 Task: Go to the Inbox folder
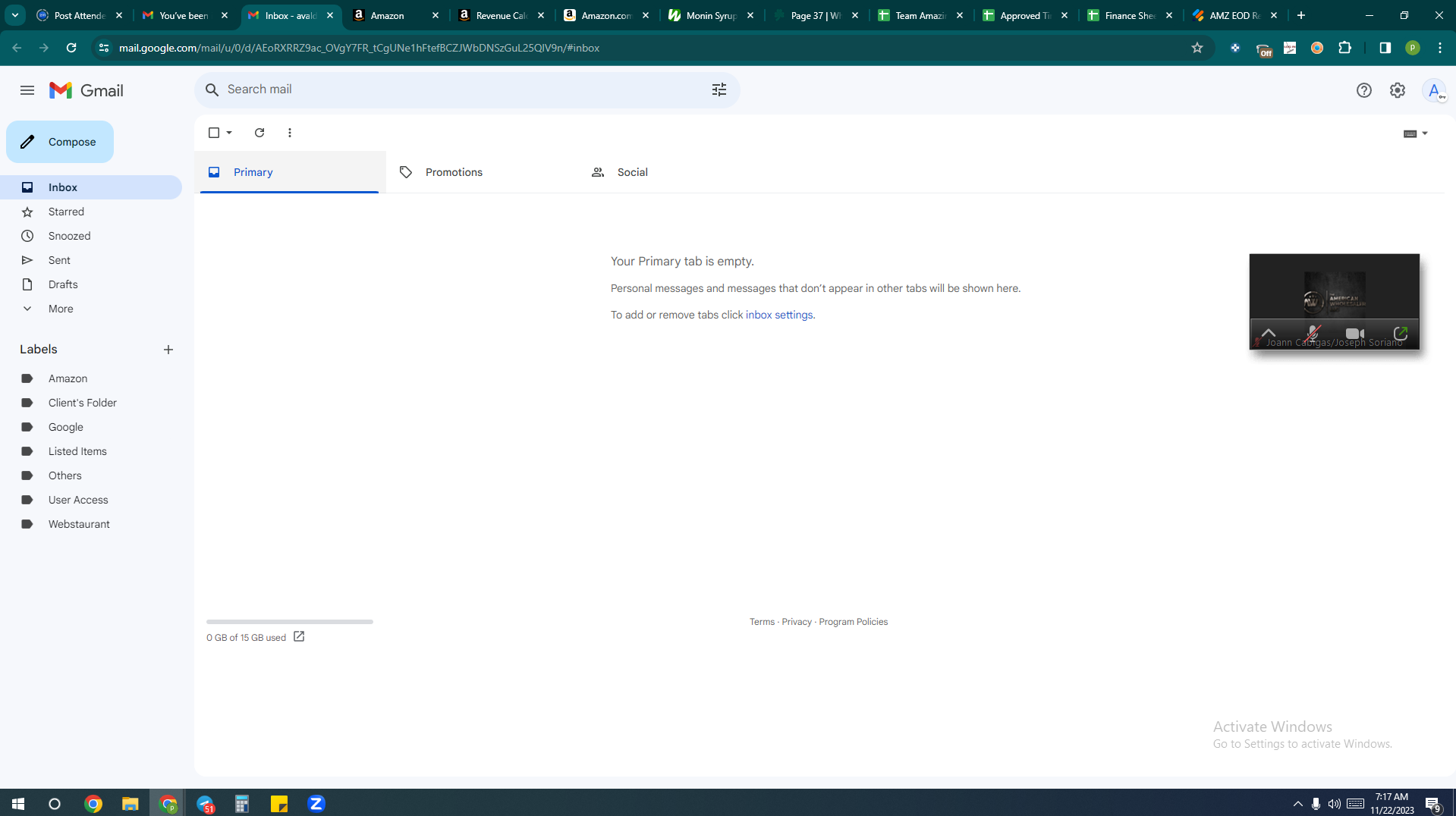click(91, 187)
